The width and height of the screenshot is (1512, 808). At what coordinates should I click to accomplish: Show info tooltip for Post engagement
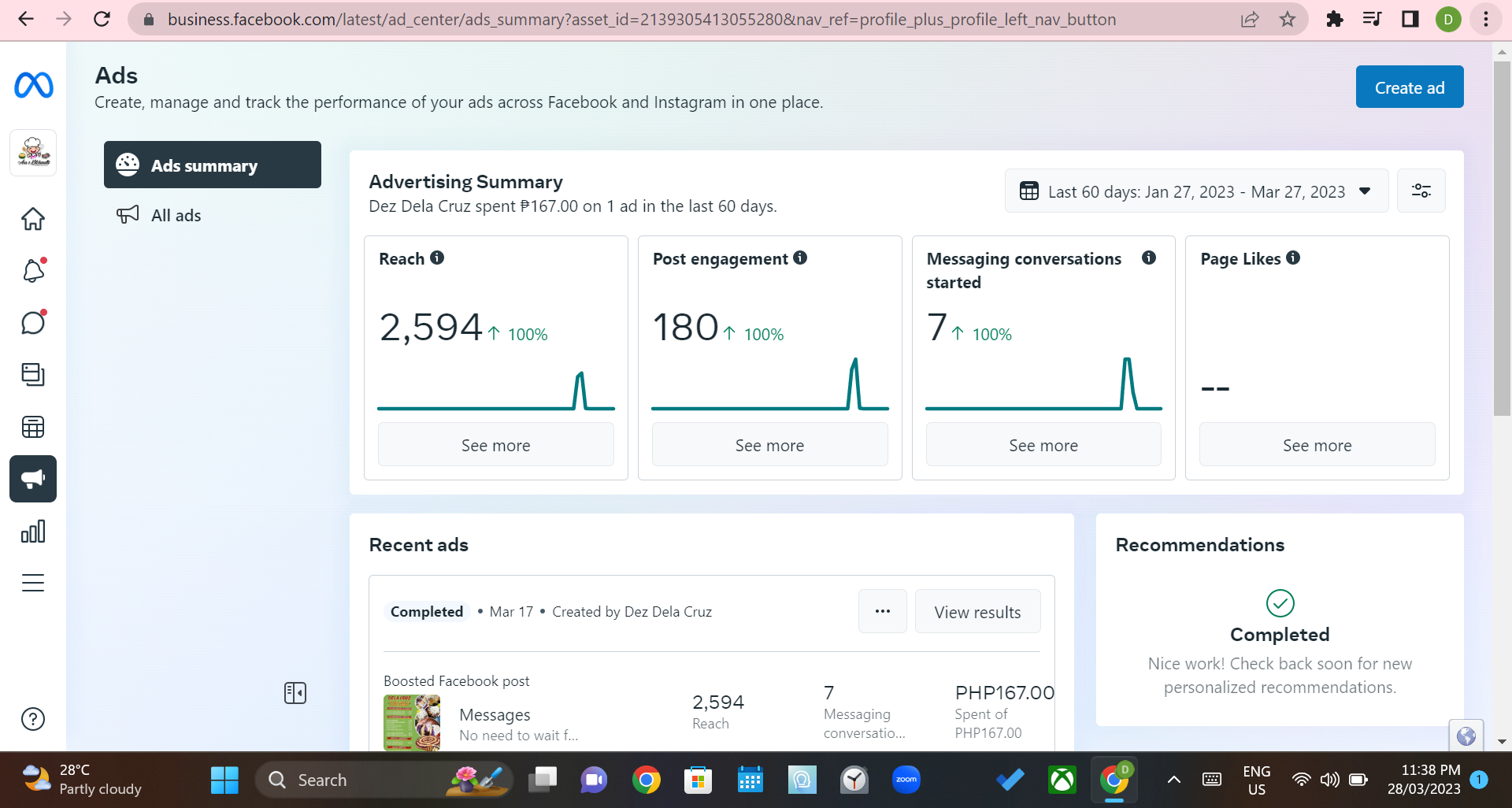(x=800, y=258)
